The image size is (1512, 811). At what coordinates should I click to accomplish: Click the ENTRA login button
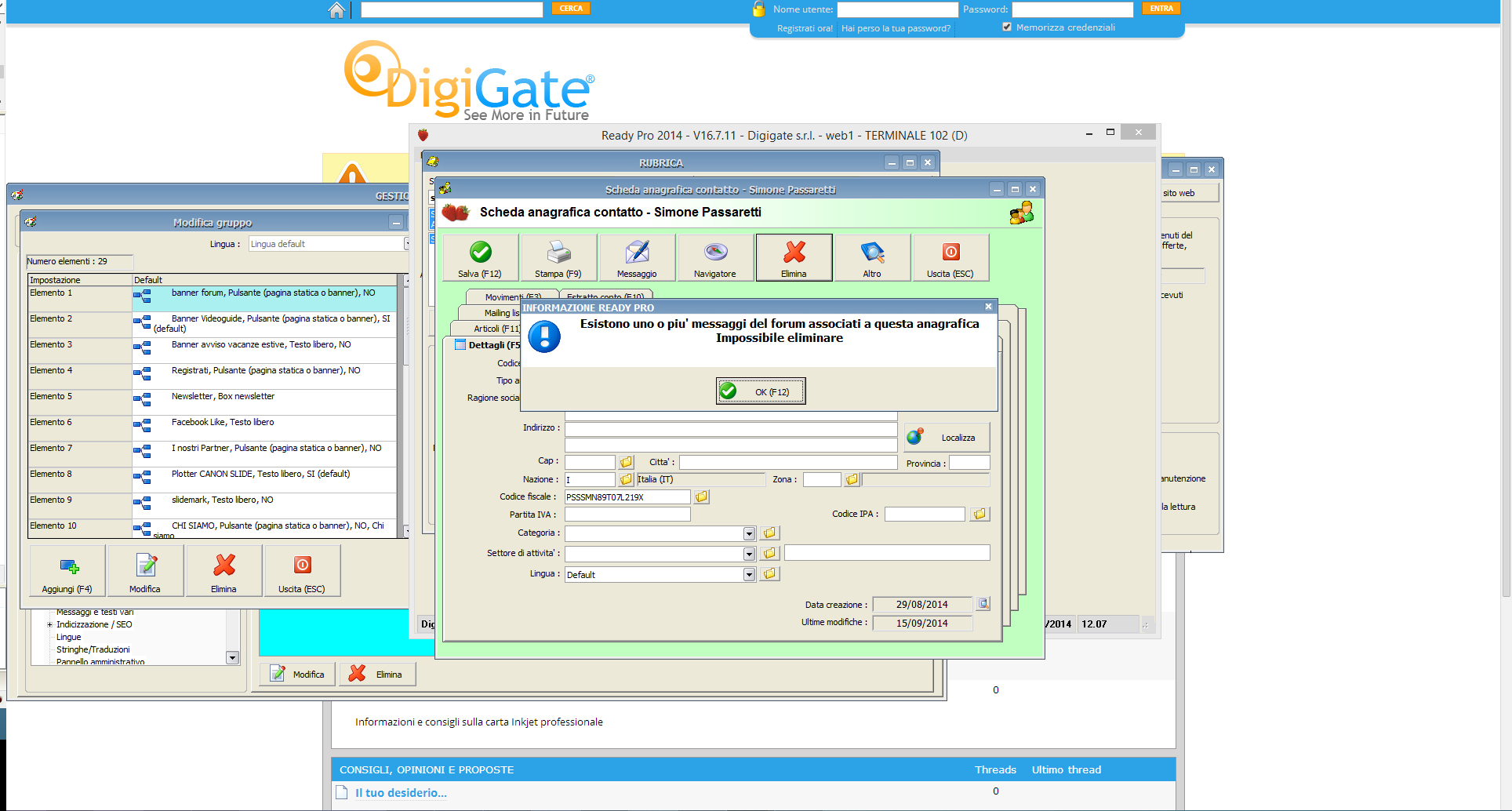pos(1161,9)
